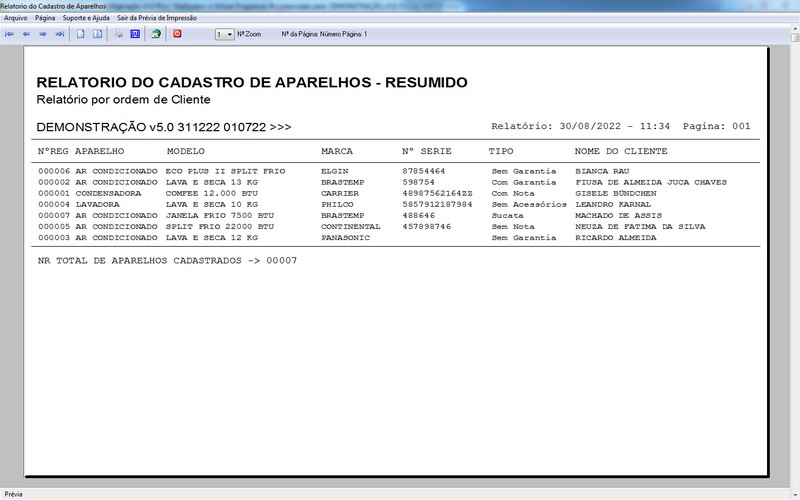The height and width of the screenshot is (500, 800).
Task: Click the 'MARCA' column header
Action: click(337, 152)
